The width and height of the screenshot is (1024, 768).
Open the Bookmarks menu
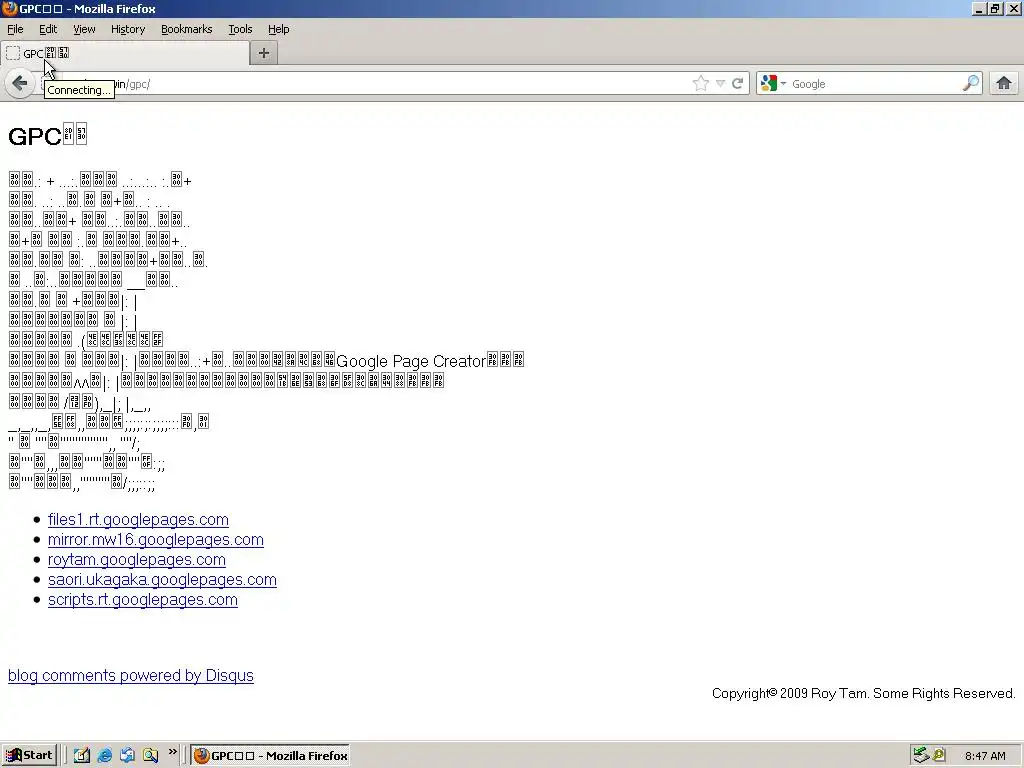pos(187,29)
